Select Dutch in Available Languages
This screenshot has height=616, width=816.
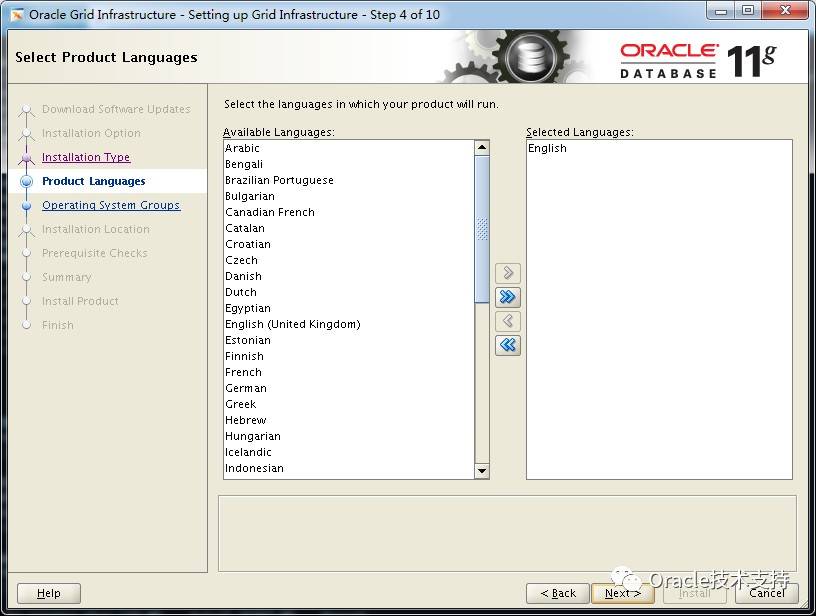click(x=349, y=292)
